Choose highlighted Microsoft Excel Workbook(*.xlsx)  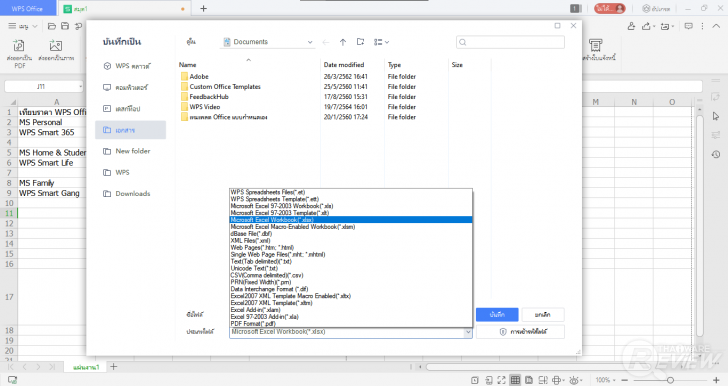pos(351,220)
